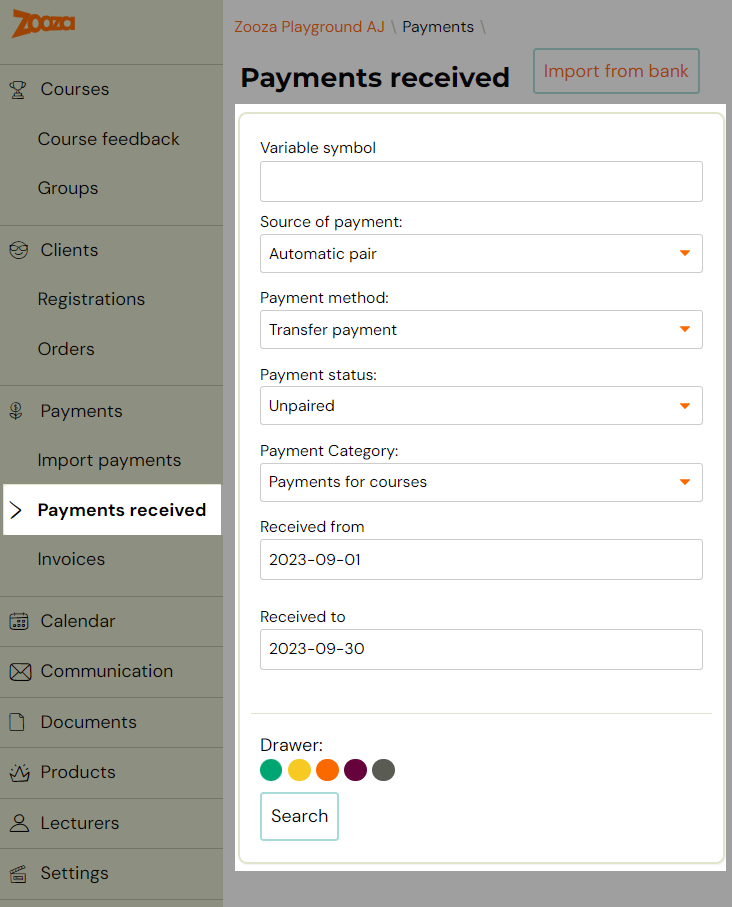Image resolution: width=732 pixels, height=907 pixels.
Task: Click the Lecturers person icon
Action: (x=19, y=823)
